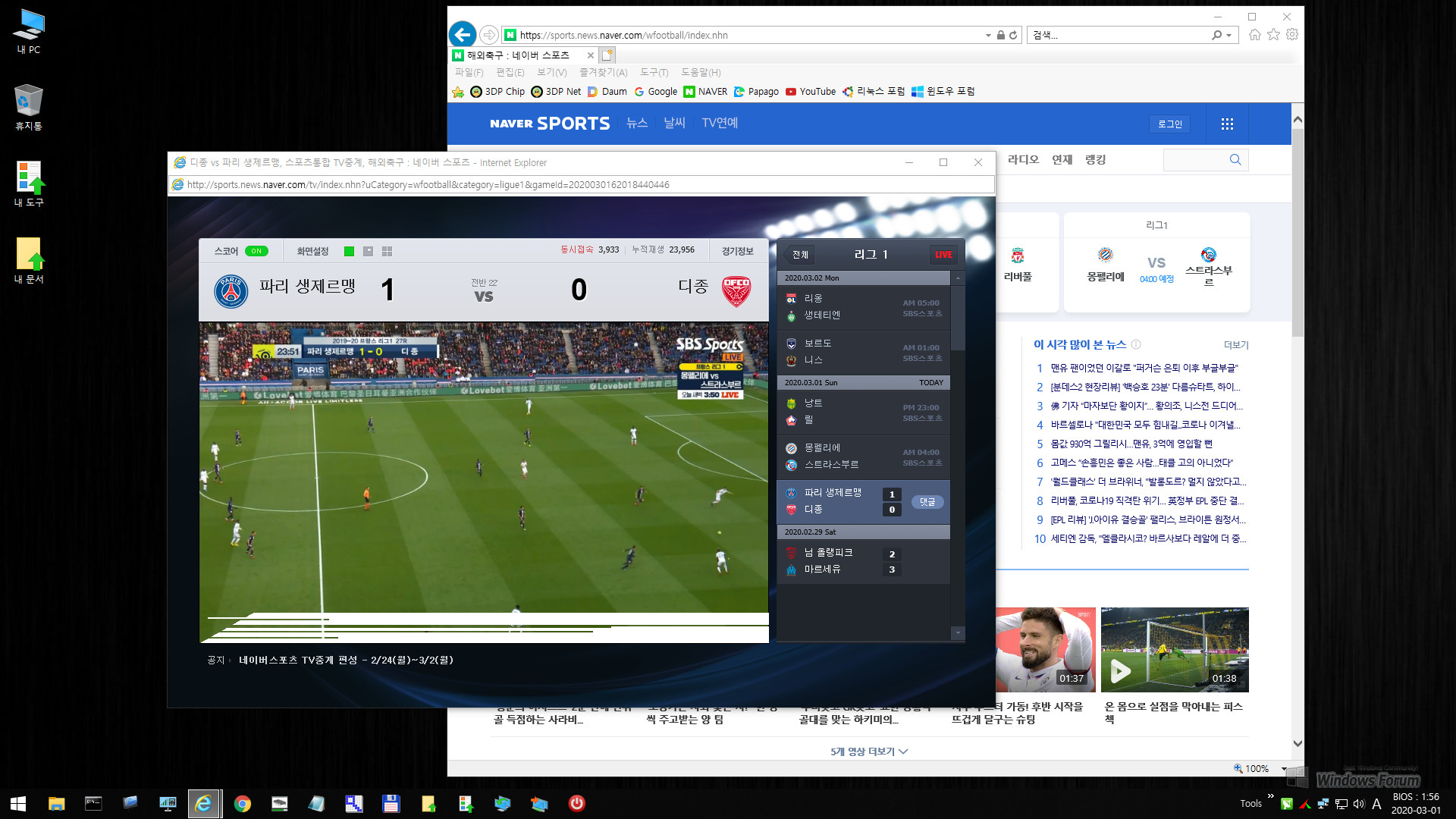Select the picture-in-picture layout icon
Image resolution: width=1456 pixels, height=819 pixels.
tap(368, 251)
